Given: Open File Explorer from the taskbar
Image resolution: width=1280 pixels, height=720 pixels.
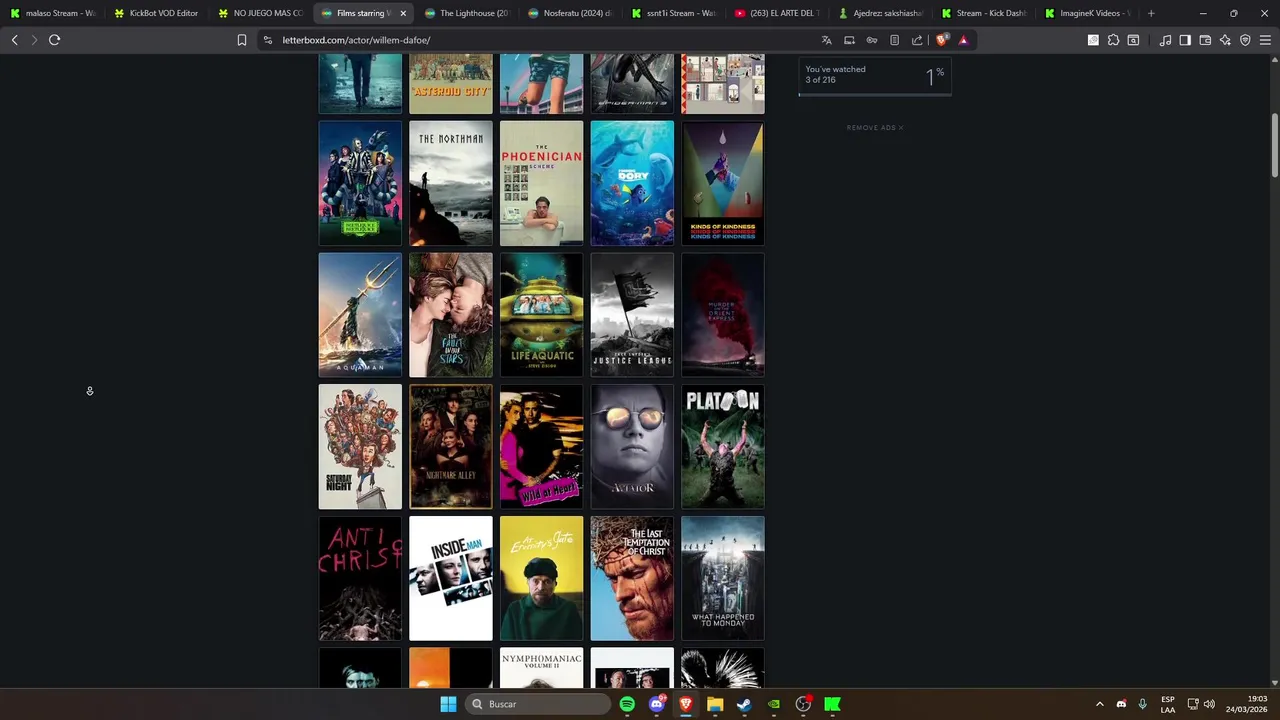Looking at the screenshot, I should pyautogui.click(x=715, y=704).
